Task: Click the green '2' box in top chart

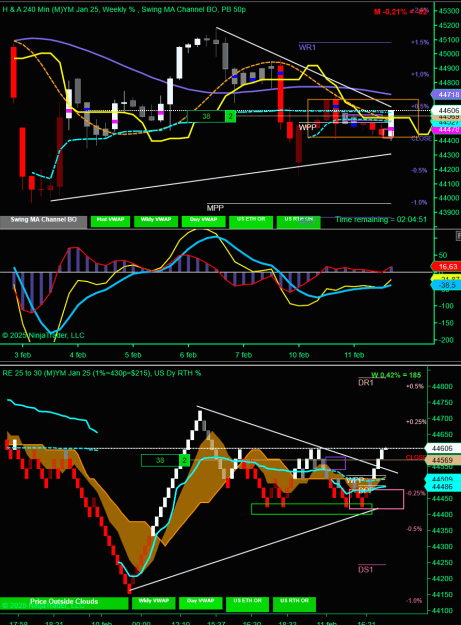Action: pyautogui.click(x=230, y=116)
